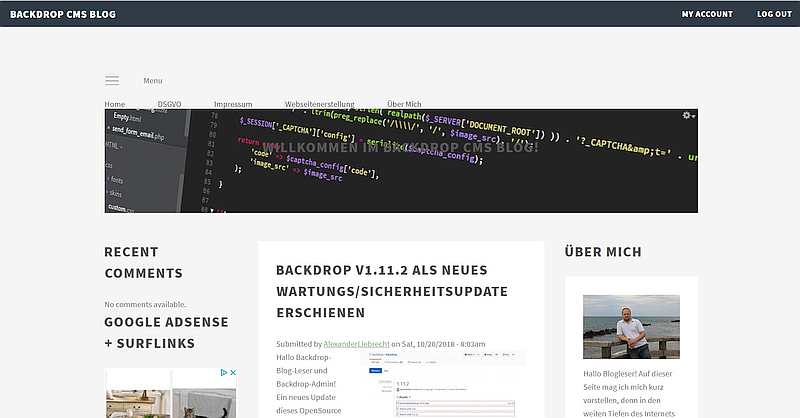Image resolution: width=800 pixels, height=418 pixels.
Task: Open the article's GitHub release screenshot
Action: (x=443, y=384)
